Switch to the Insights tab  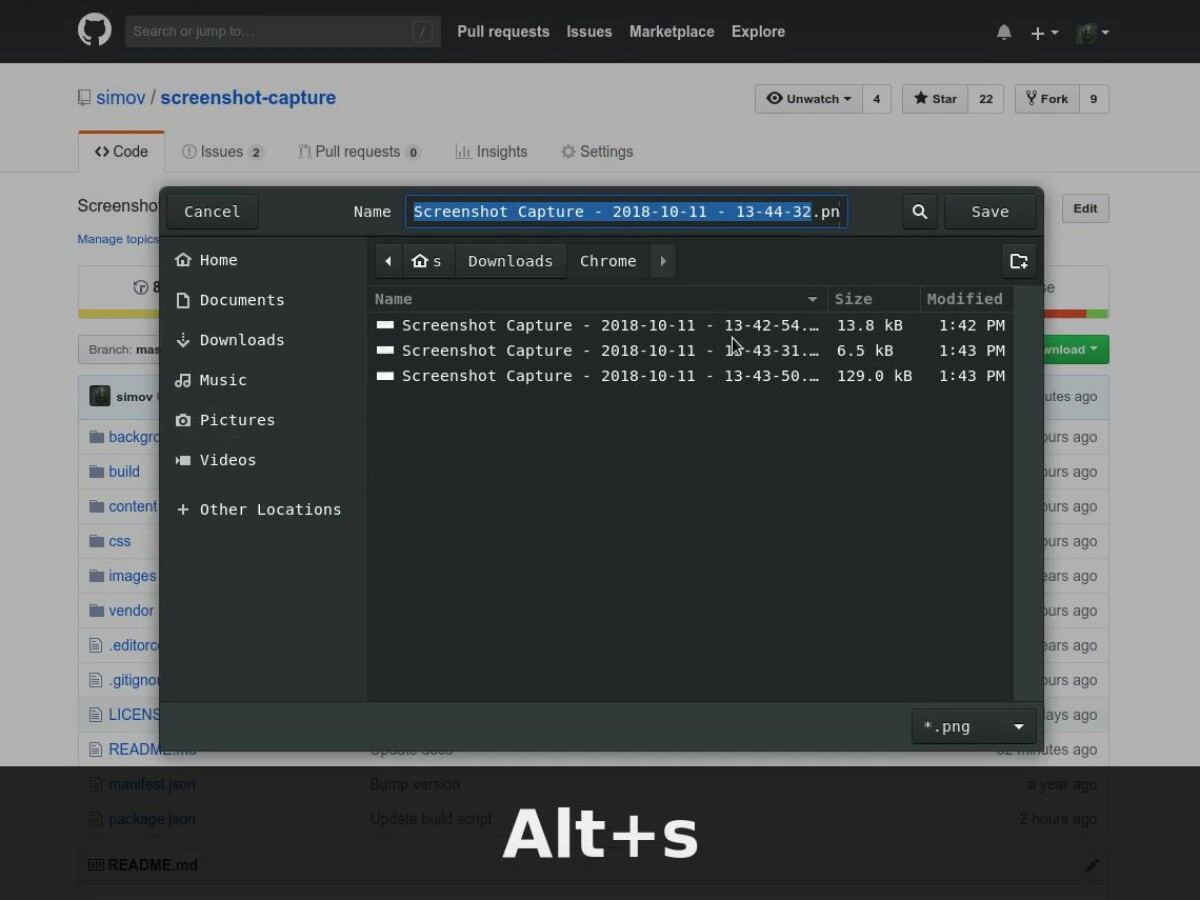point(491,152)
